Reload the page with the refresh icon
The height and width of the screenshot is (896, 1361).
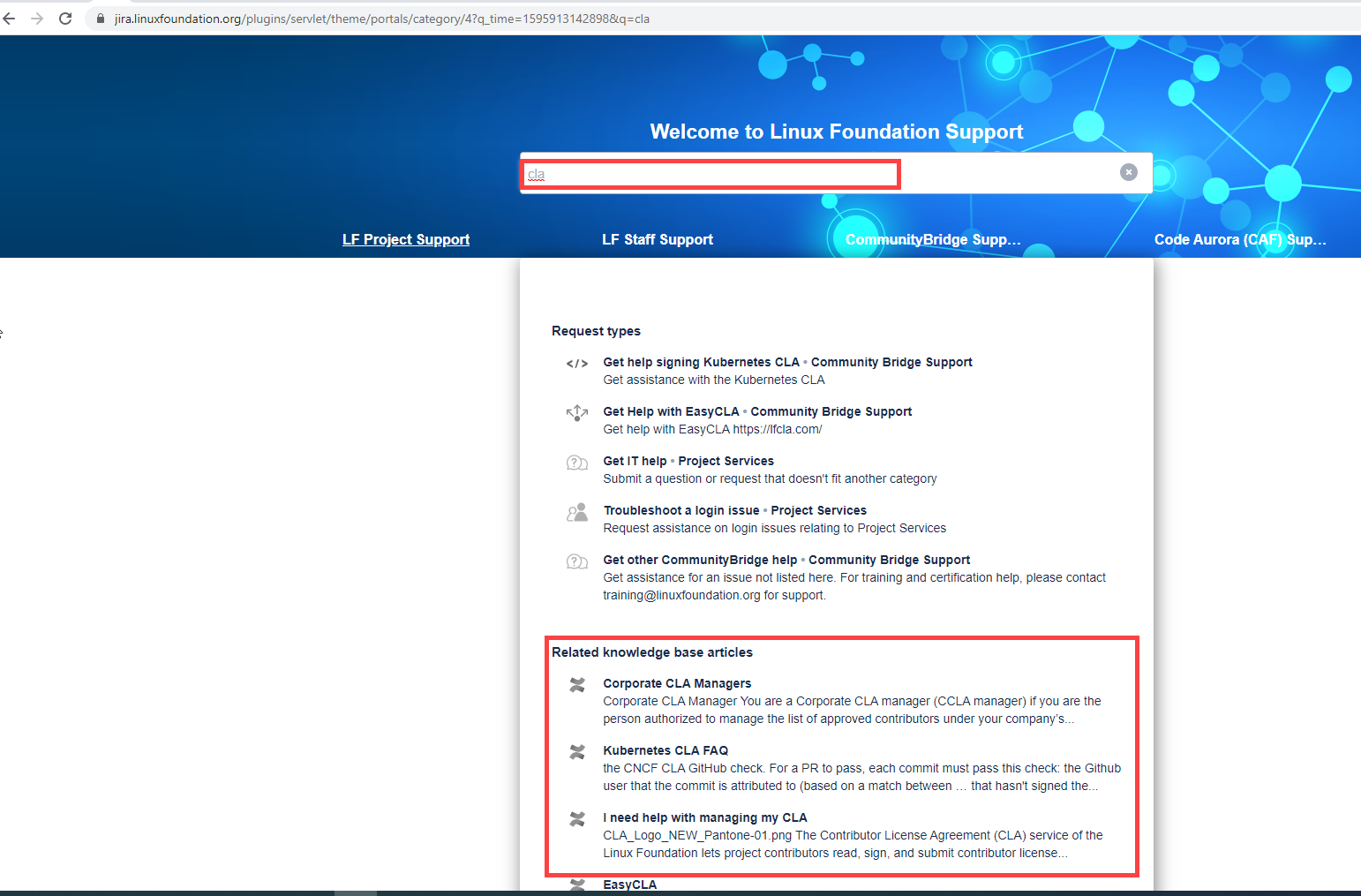65,19
